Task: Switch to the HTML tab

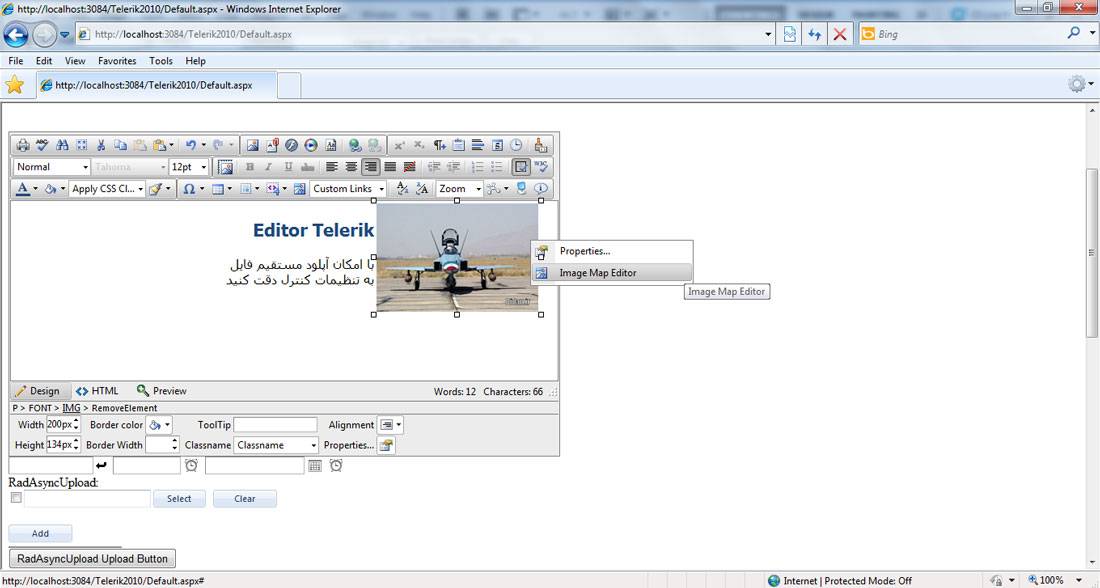Action: point(97,391)
